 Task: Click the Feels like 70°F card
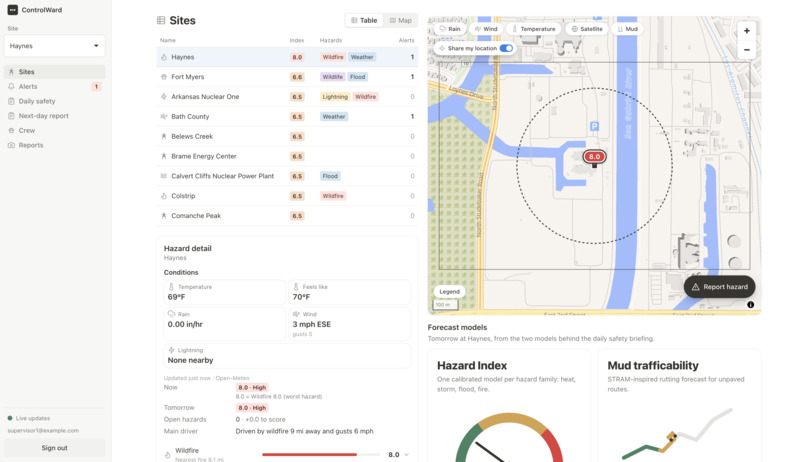[350, 292]
